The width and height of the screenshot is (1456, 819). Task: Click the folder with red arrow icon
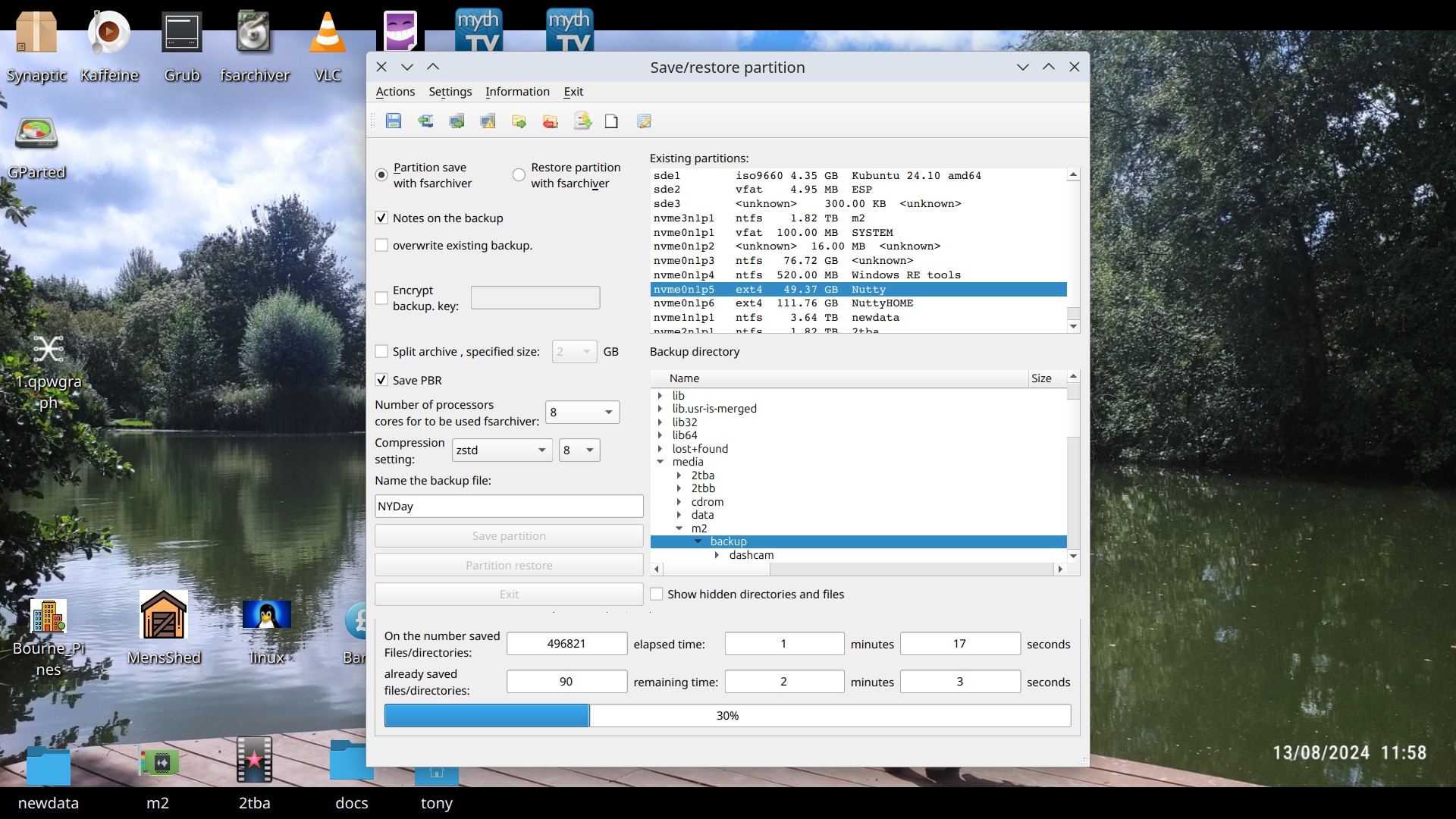point(551,121)
